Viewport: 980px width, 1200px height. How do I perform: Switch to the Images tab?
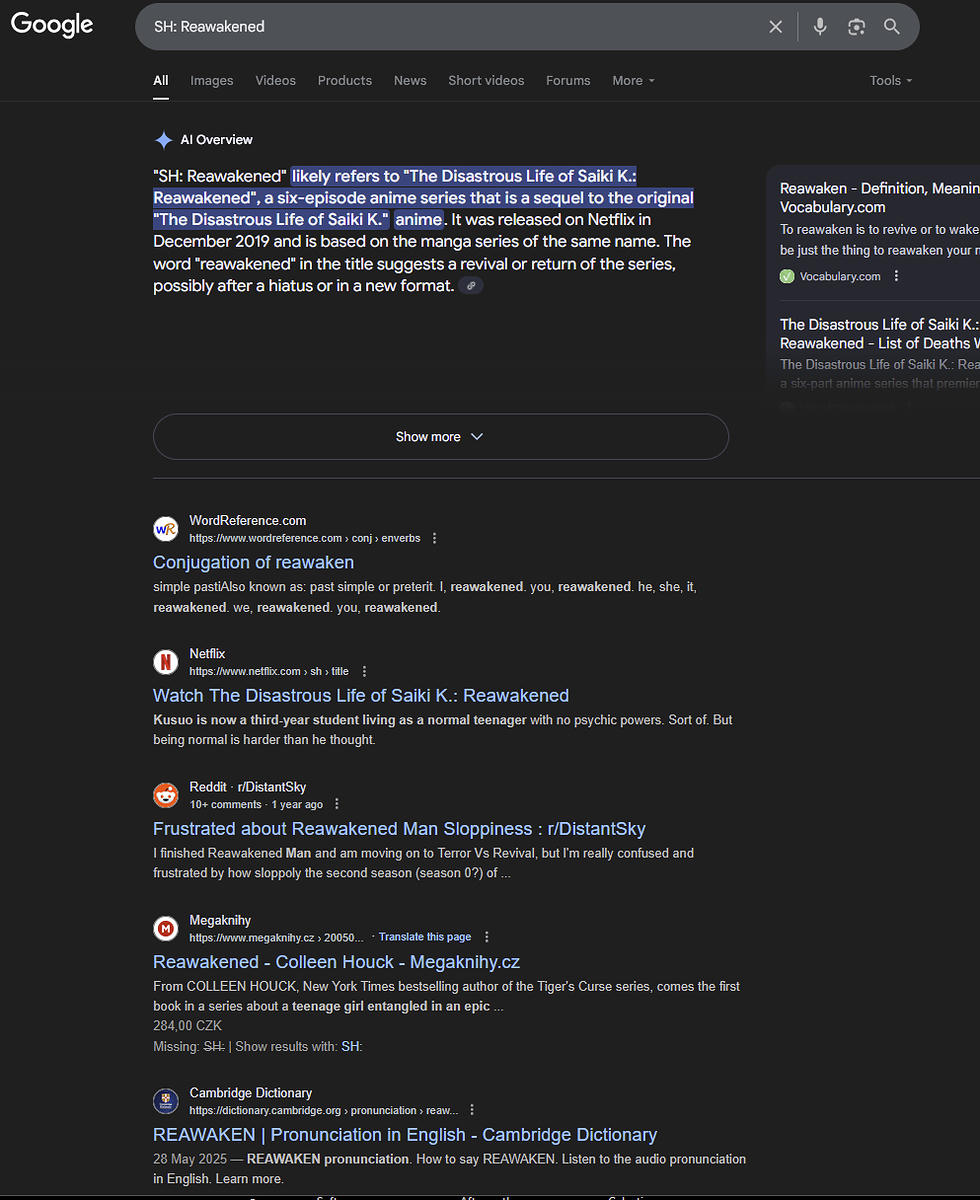211,81
